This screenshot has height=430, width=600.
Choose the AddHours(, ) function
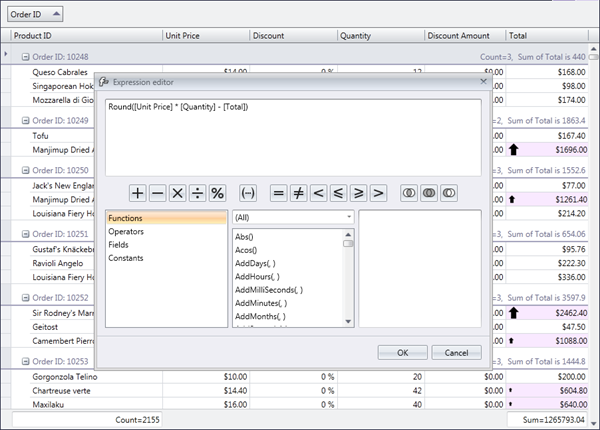[x=257, y=277]
